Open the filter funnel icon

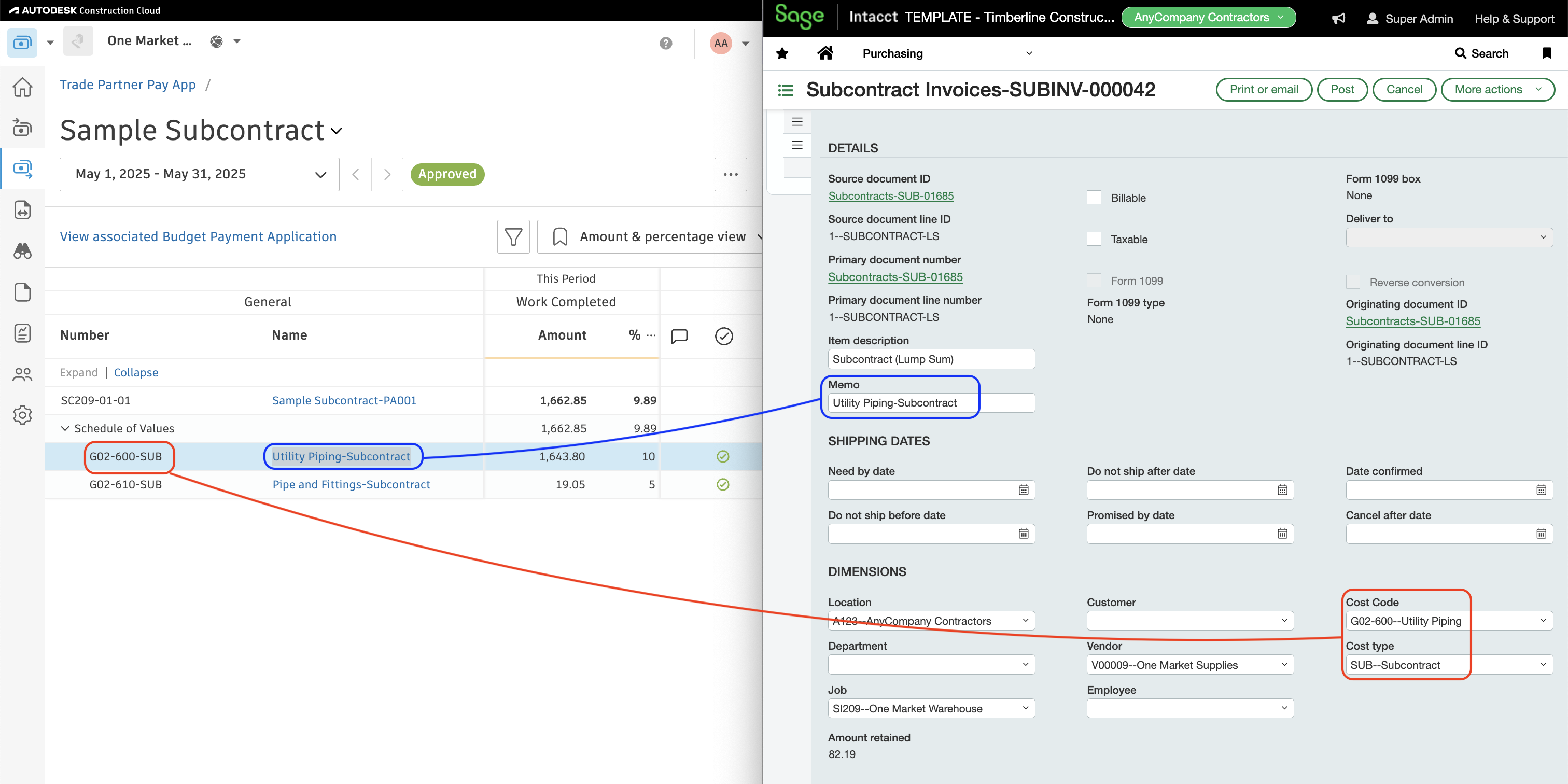pos(513,237)
